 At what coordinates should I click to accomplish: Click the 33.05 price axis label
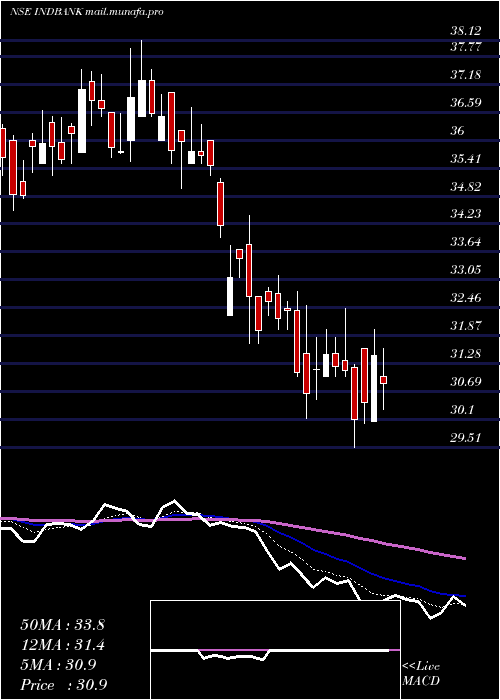(466, 270)
